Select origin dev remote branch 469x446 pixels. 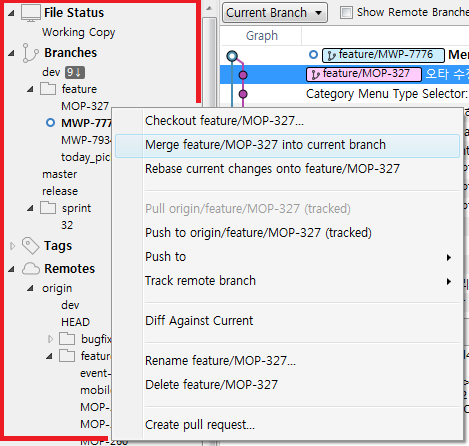point(70,305)
